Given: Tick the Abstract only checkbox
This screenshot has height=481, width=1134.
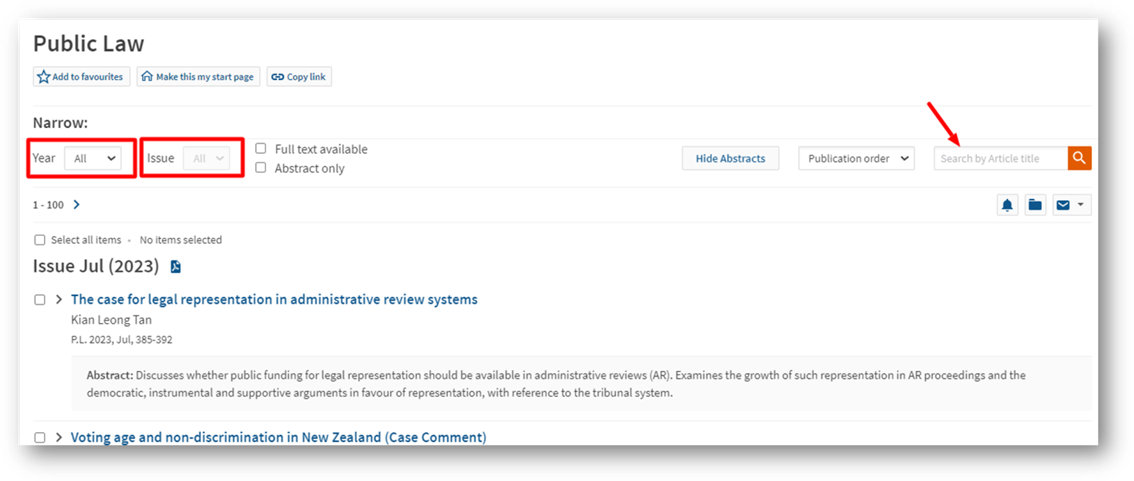Looking at the screenshot, I should point(261,168).
